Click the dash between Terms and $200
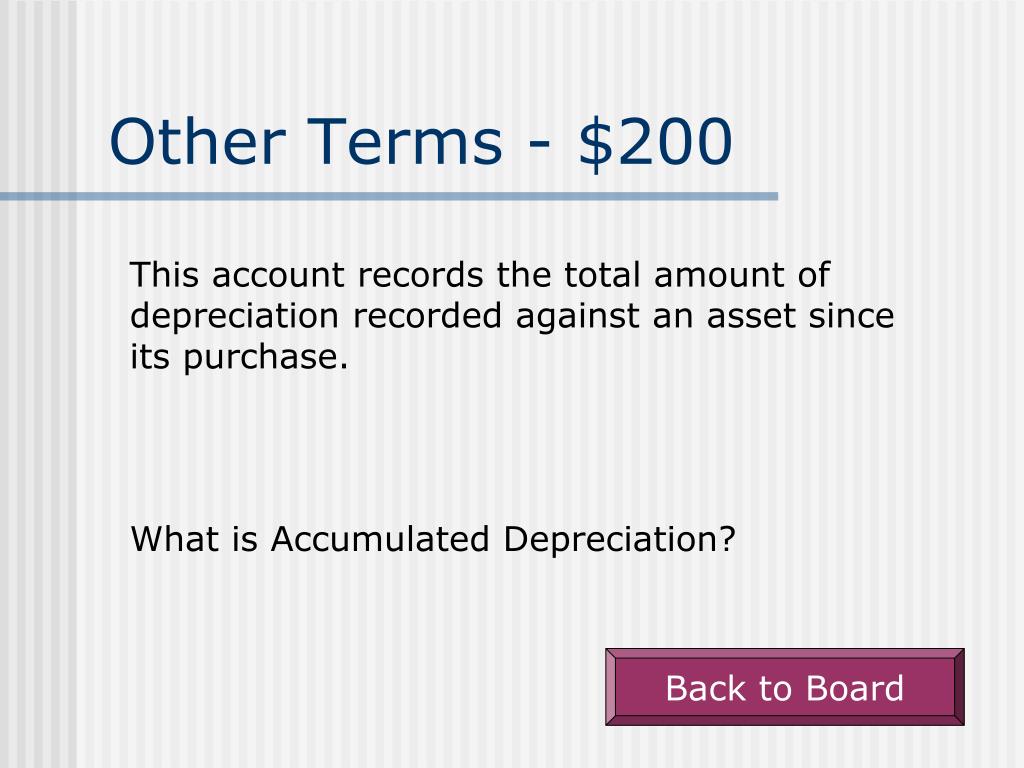The width and height of the screenshot is (1024, 768). 539,146
